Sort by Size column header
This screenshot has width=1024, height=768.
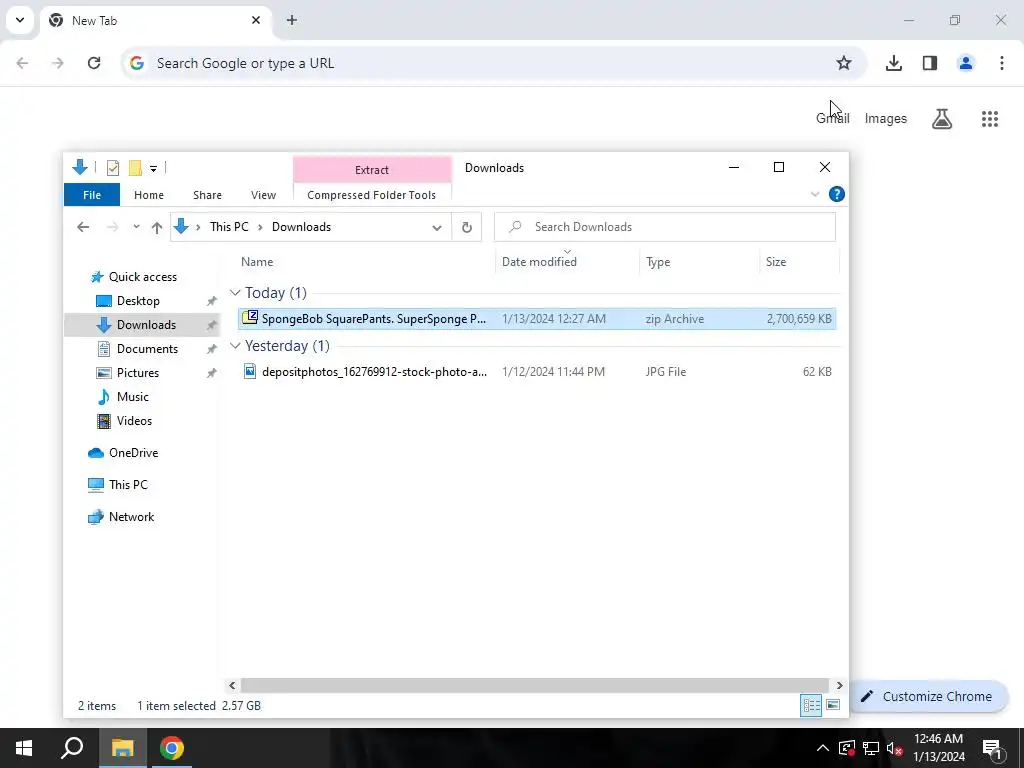799,261
